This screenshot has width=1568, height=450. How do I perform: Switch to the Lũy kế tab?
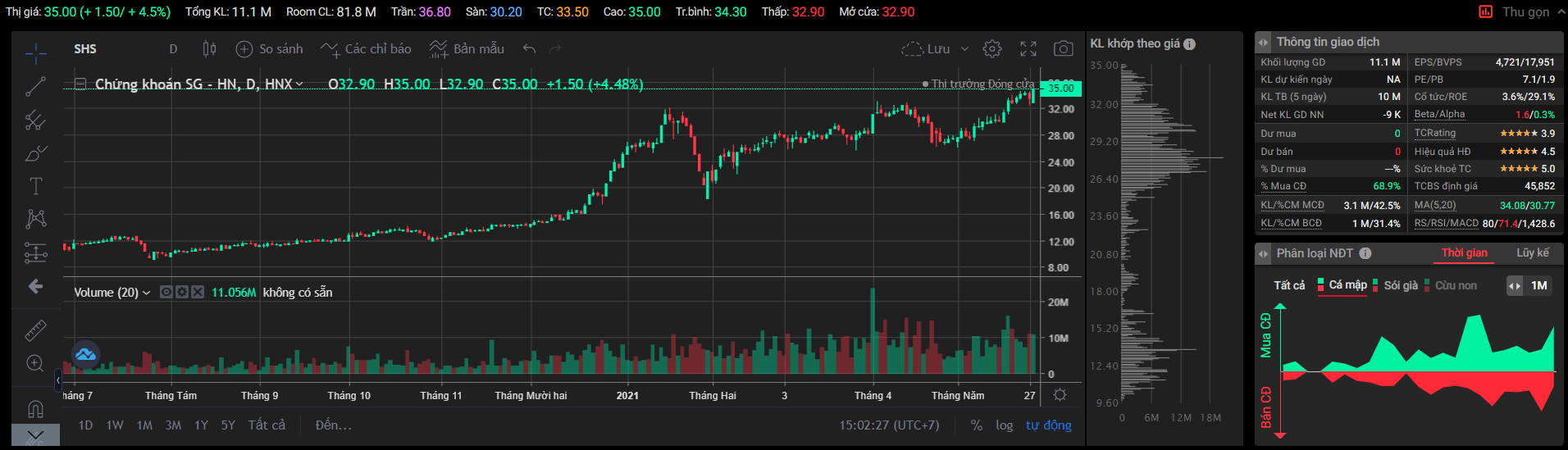(x=1532, y=252)
